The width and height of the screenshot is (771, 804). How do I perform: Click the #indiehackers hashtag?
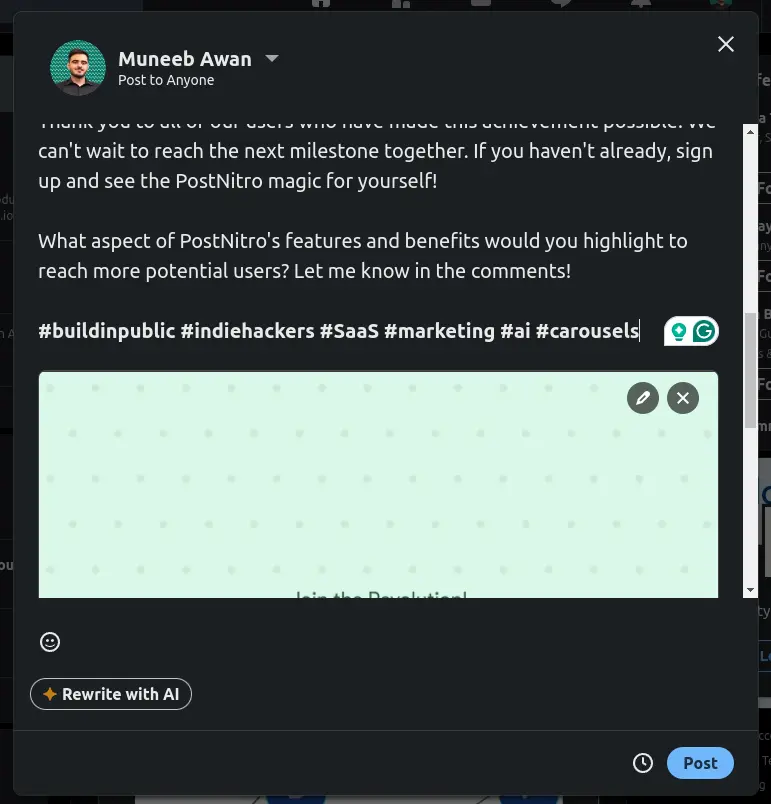coord(247,330)
